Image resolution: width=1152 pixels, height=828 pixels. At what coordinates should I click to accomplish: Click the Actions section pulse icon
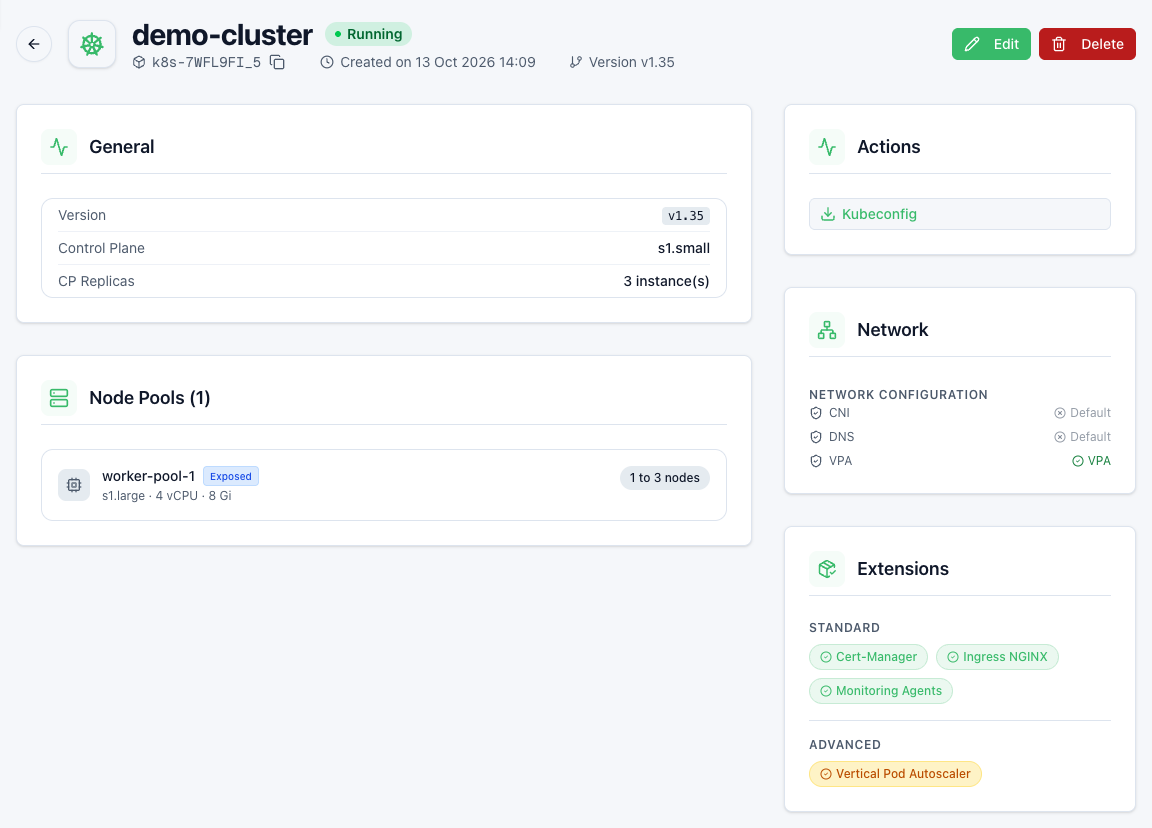point(827,147)
